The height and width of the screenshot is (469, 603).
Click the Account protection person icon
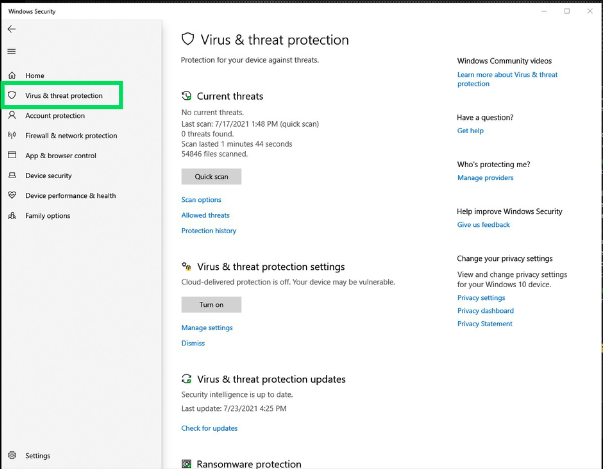[x=12, y=116]
